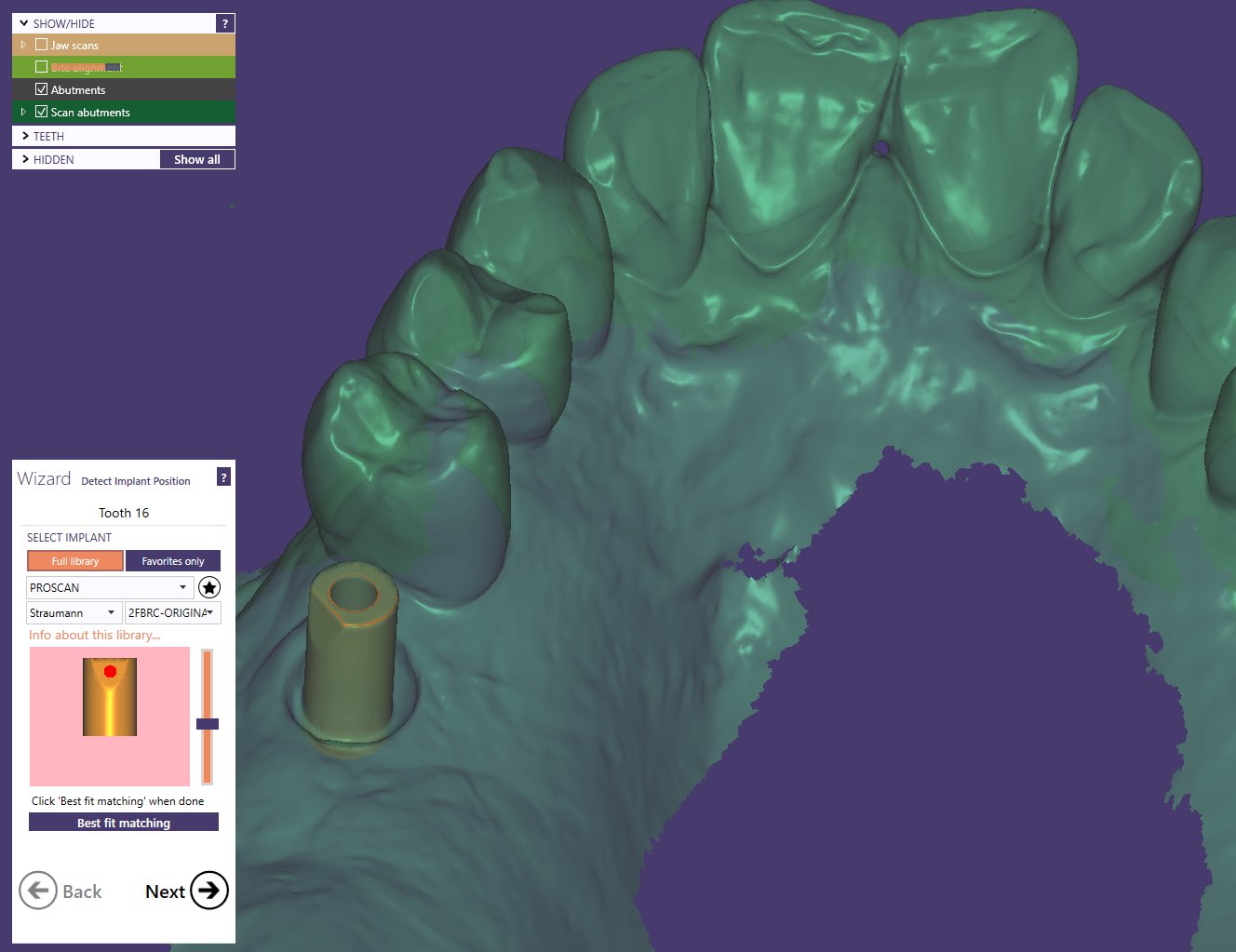Expand the Jaw scans tree item
This screenshot has width=1236, height=952.
22,44
